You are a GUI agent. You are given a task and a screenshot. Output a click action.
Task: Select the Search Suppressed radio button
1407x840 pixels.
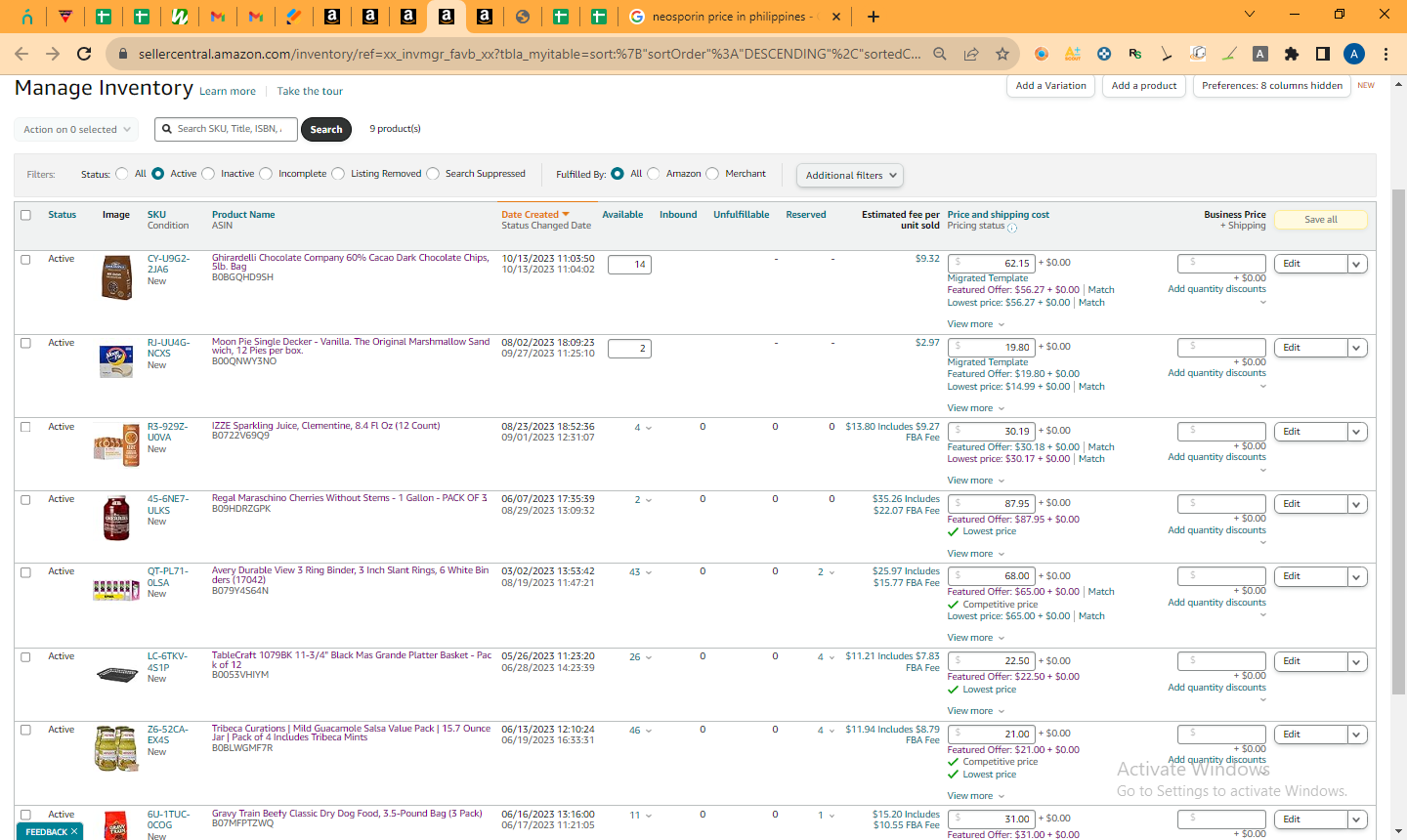[x=433, y=174]
